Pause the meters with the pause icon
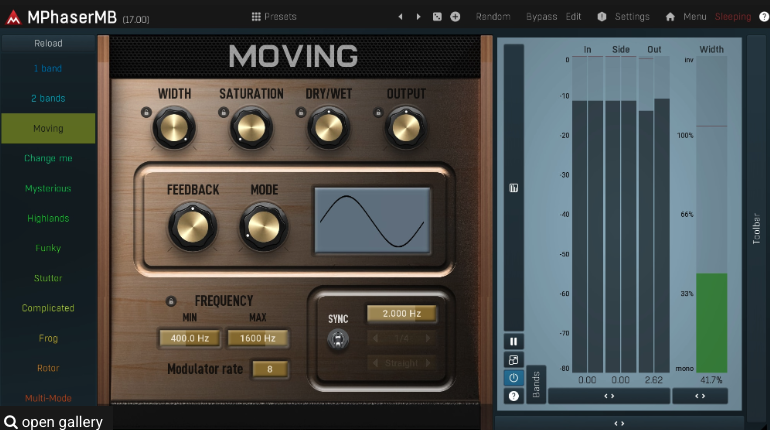Viewport: 770px width, 430px height. (x=513, y=341)
